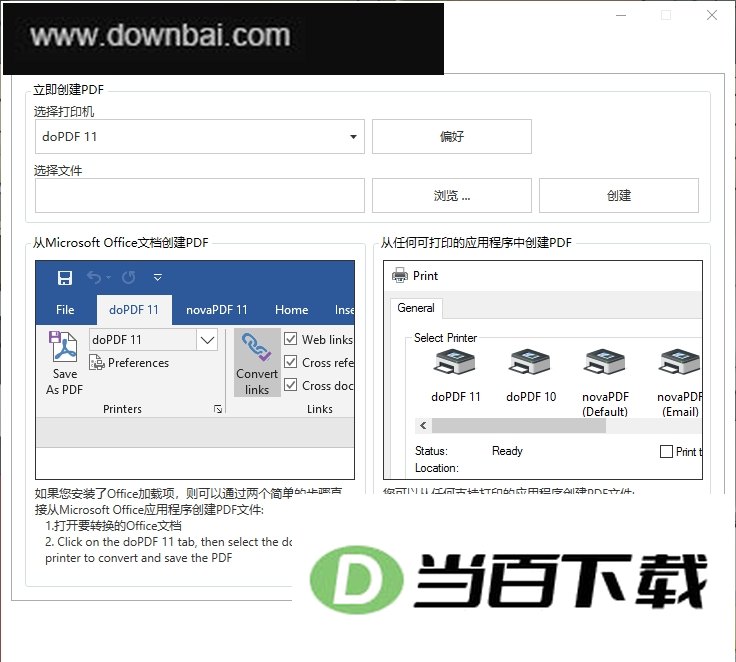This screenshot has width=736, height=662.
Task: Expand the ribbon doPDF 11 combo box
Action: pos(207,339)
